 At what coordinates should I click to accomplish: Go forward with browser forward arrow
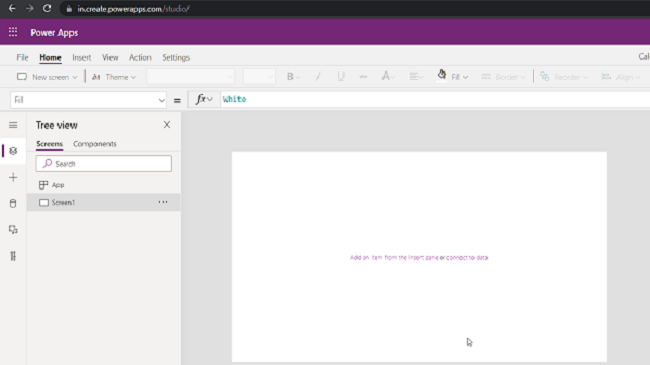coord(29,8)
